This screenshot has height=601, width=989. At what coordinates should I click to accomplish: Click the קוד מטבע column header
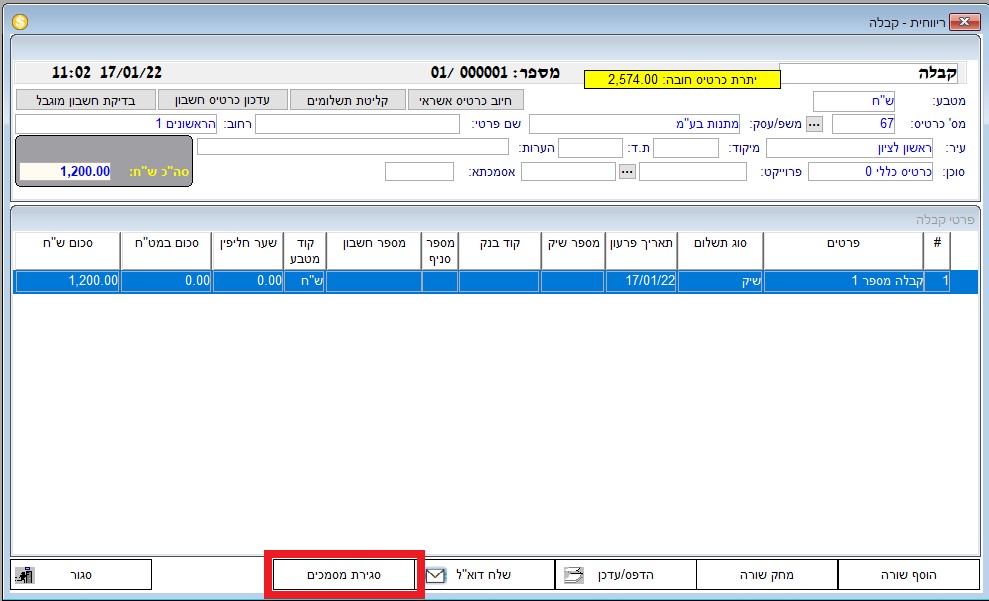(305, 250)
